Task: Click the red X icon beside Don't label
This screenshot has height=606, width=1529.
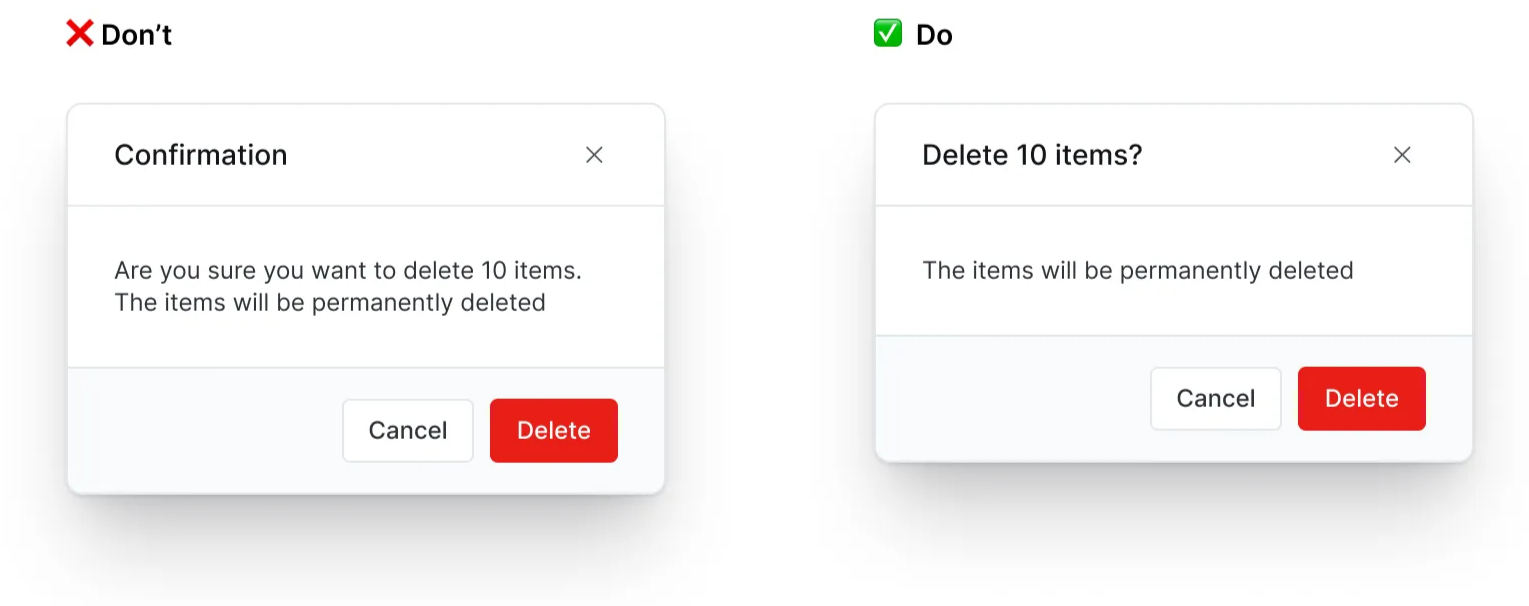Action: coord(79,33)
